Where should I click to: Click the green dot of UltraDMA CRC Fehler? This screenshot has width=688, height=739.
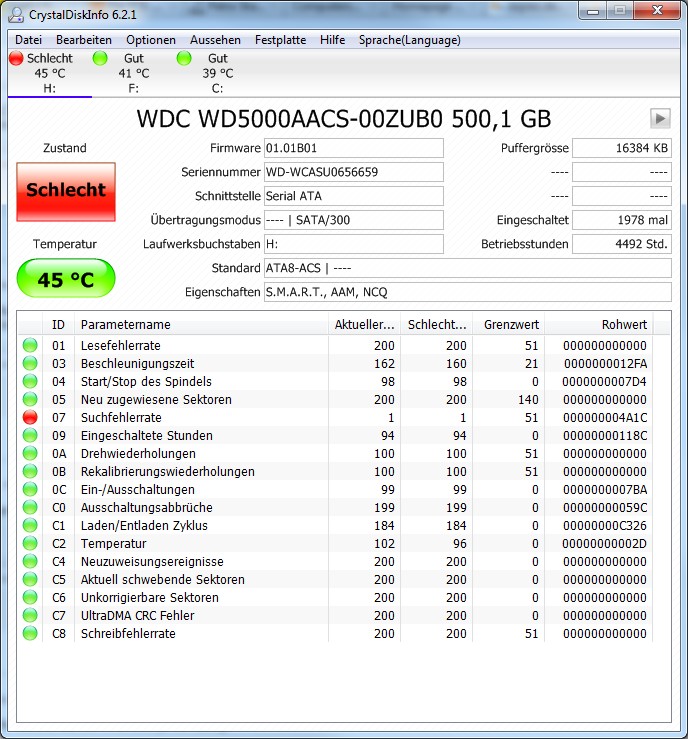pyautogui.click(x=30, y=615)
